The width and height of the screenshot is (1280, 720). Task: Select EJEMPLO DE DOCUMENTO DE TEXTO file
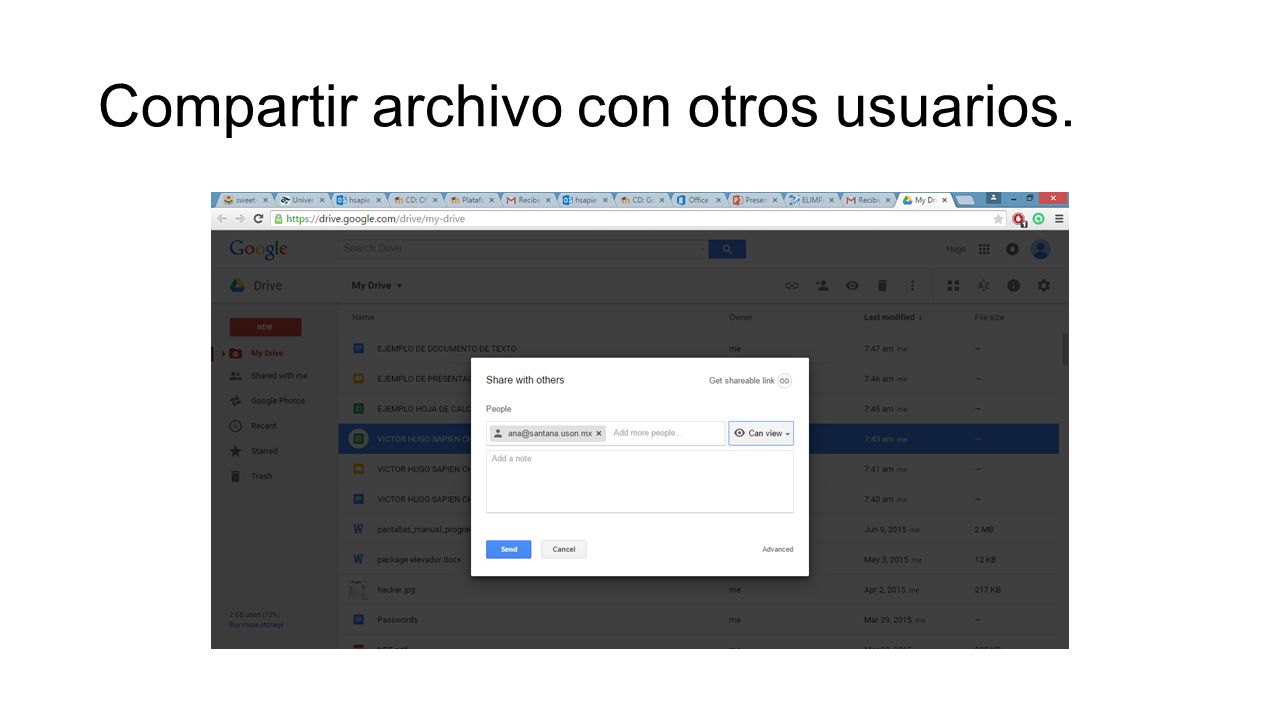447,349
